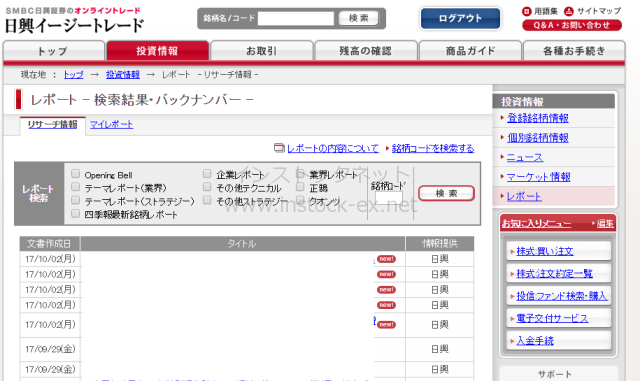Switch to the マイレポート sub-tab
640x381 pixels.
tap(111, 125)
